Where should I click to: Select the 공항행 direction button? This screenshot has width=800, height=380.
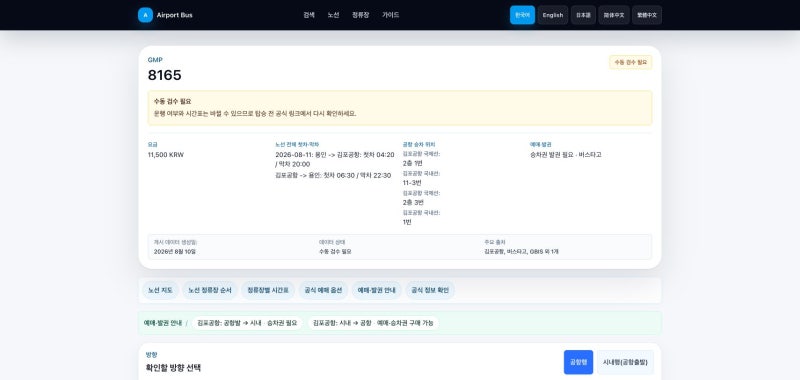click(578, 362)
